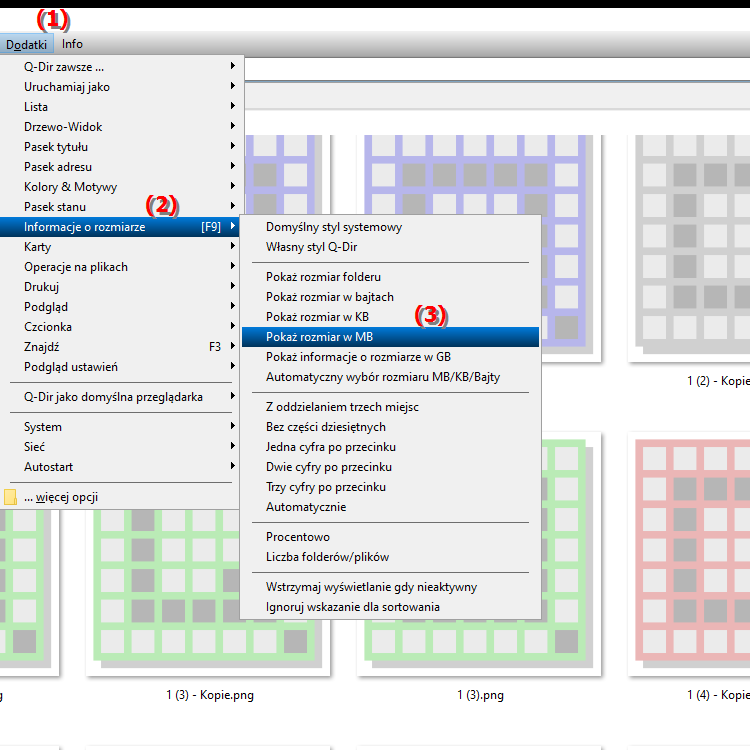Open the Podgląd submenu
Viewport: 750px width, 750px height.
pyautogui.click(x=121, y=307)
